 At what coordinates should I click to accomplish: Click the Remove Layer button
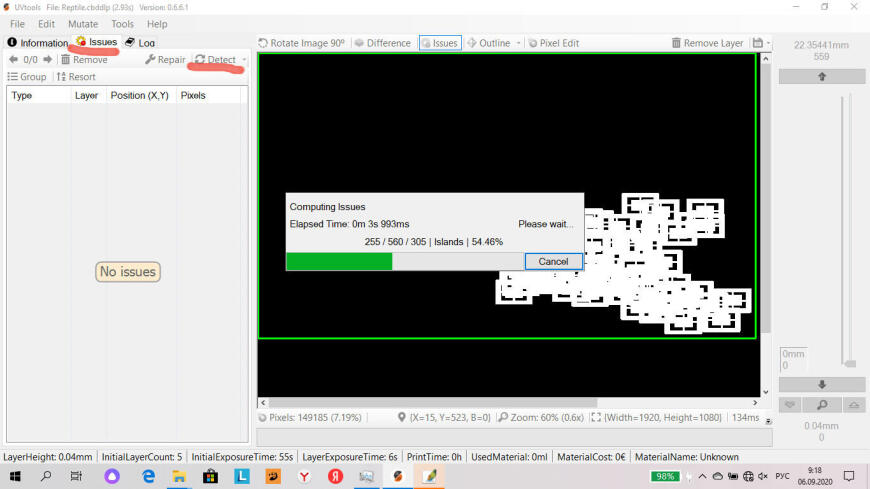pyautogui.click(x=707, y=43)
